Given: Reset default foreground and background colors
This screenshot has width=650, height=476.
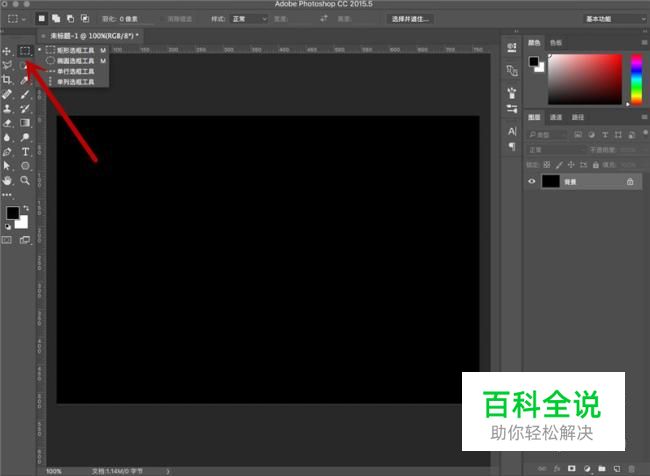Looking at the screenshot, I should (8, 226).
